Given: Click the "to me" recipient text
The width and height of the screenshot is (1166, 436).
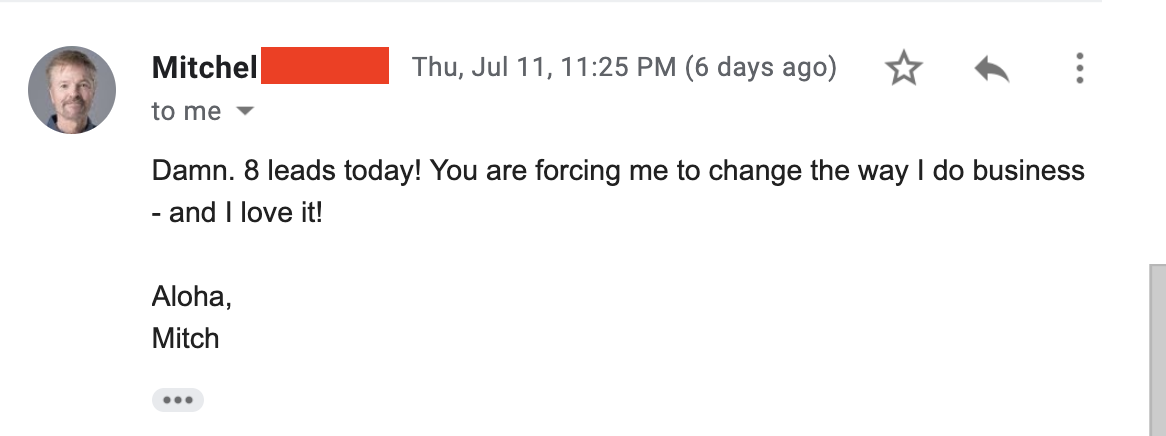Looking at the screenshot, I should point(186,112).
